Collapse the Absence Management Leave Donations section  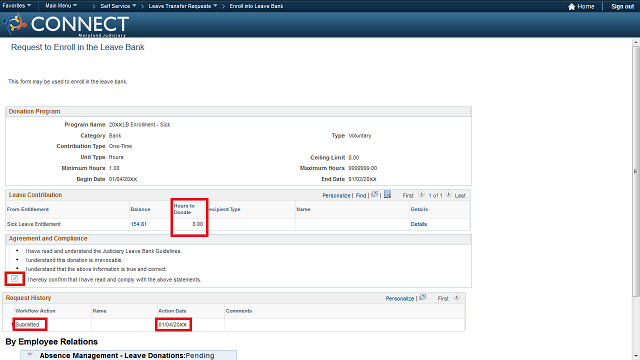[x=29, y=355]
